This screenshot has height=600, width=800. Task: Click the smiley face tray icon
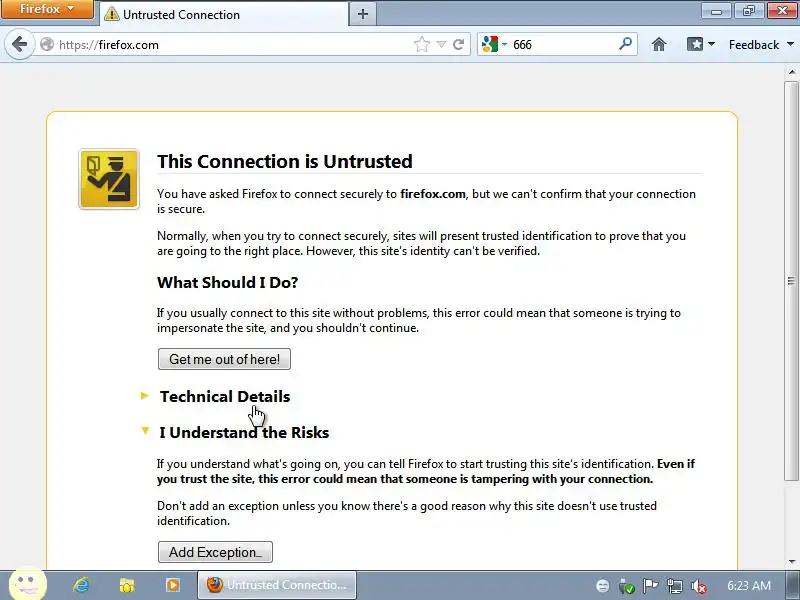[603, 586]
